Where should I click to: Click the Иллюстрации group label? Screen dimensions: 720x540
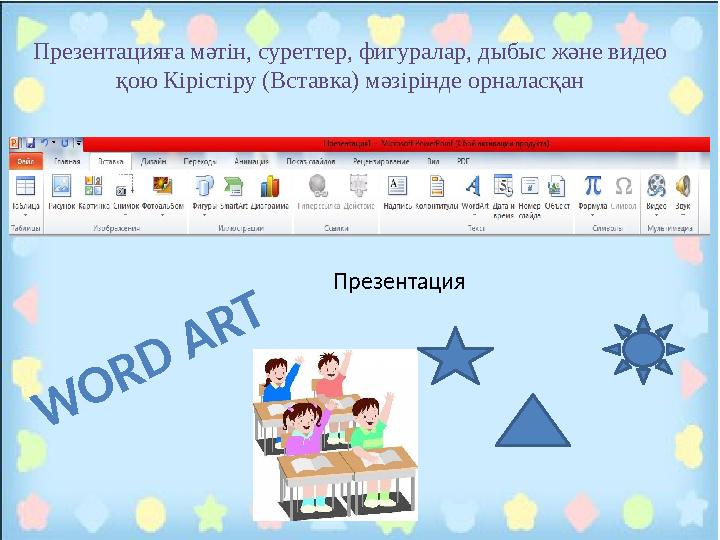coord(241,228)
